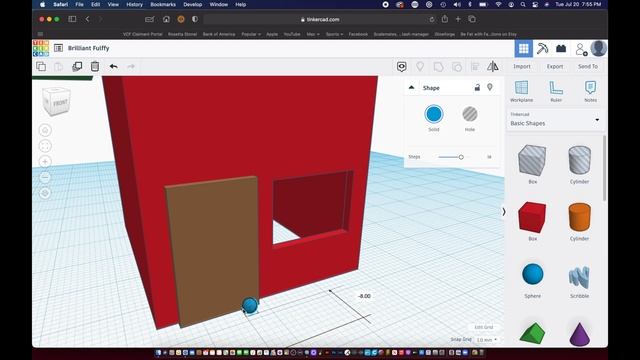
Task: Delete selection with the trash icon
Action: tap(95, 66)
